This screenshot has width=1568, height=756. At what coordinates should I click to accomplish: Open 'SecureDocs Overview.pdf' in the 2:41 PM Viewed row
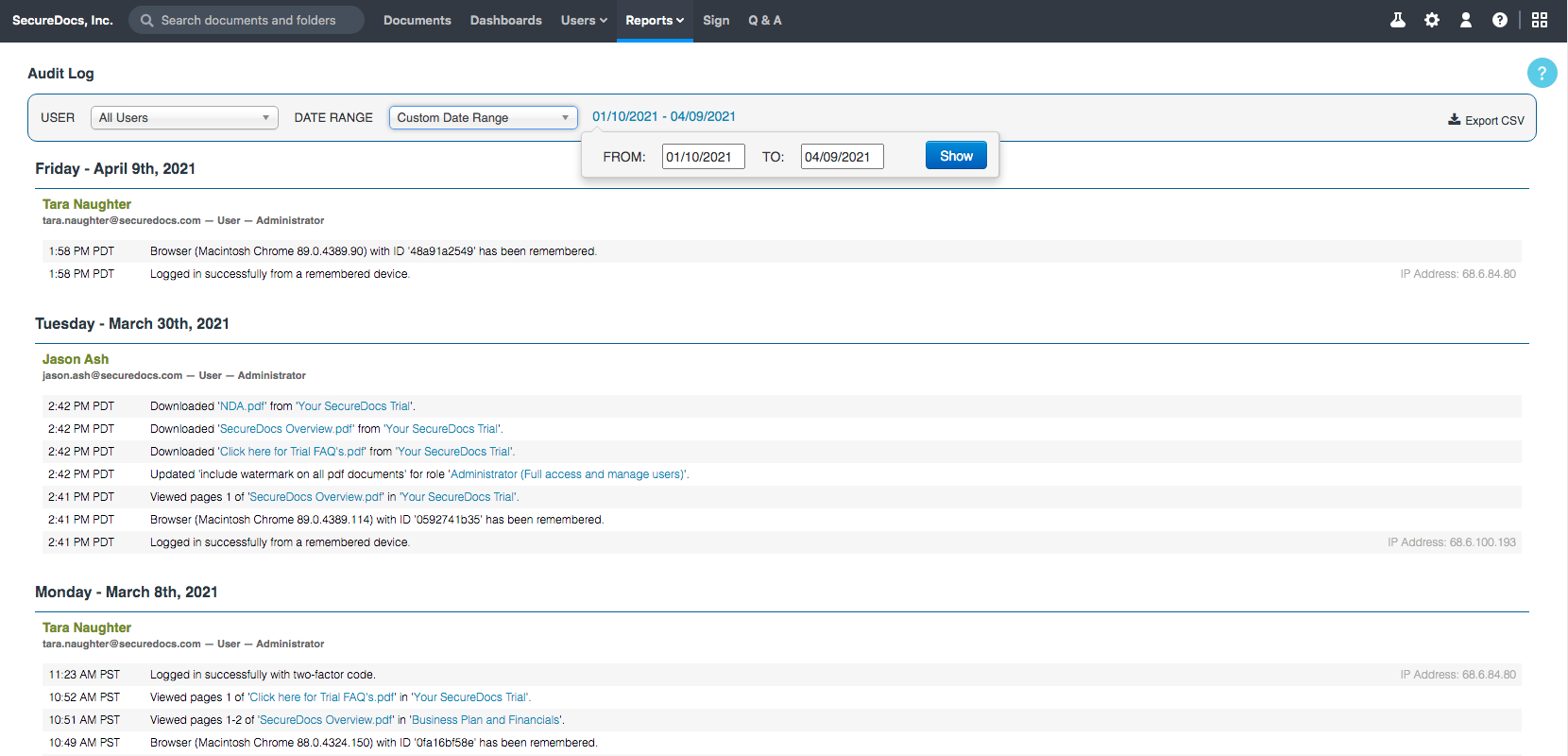point(316,497)
